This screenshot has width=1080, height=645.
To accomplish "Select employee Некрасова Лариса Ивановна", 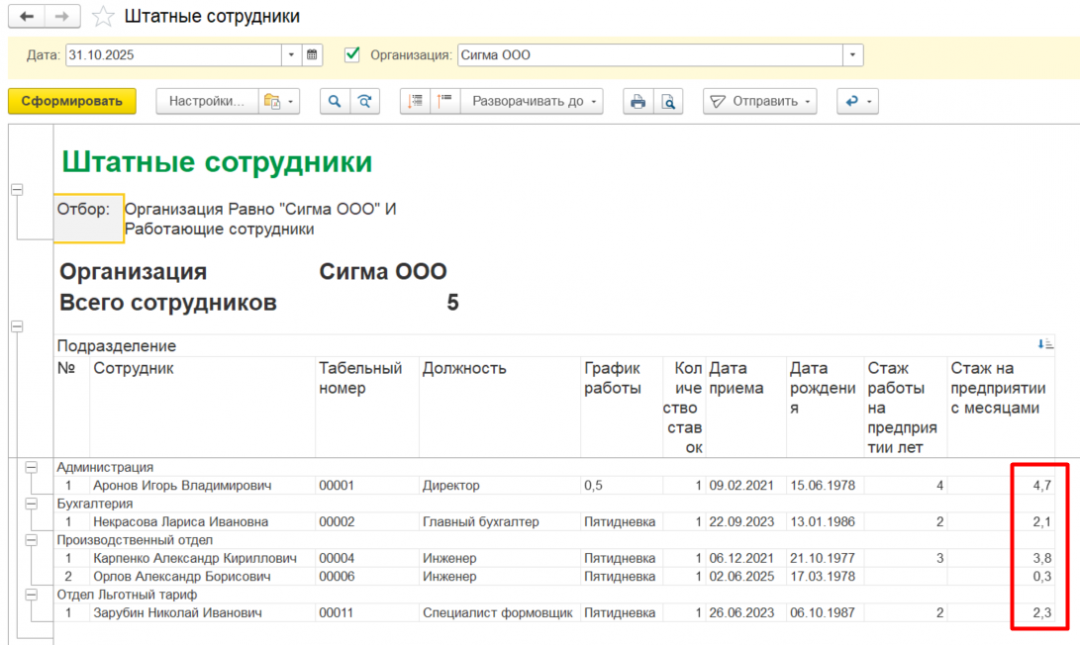I will [x=180, y=522].
